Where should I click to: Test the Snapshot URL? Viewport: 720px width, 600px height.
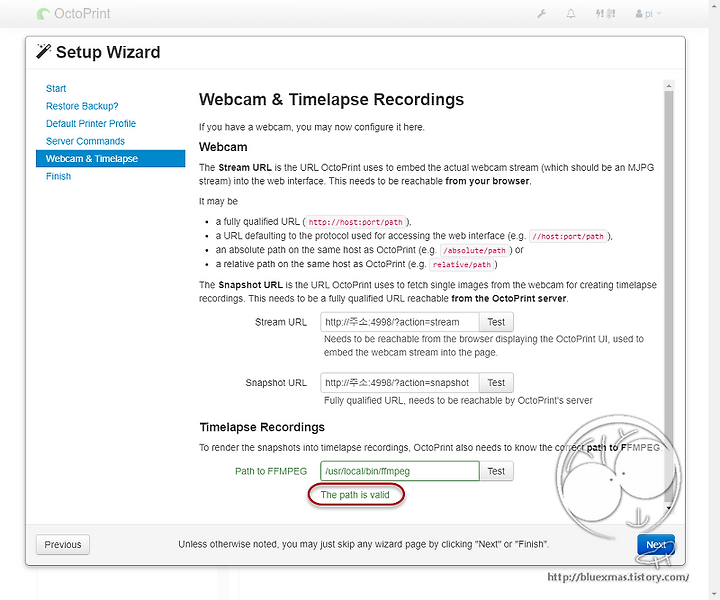[x=496, y=383]
